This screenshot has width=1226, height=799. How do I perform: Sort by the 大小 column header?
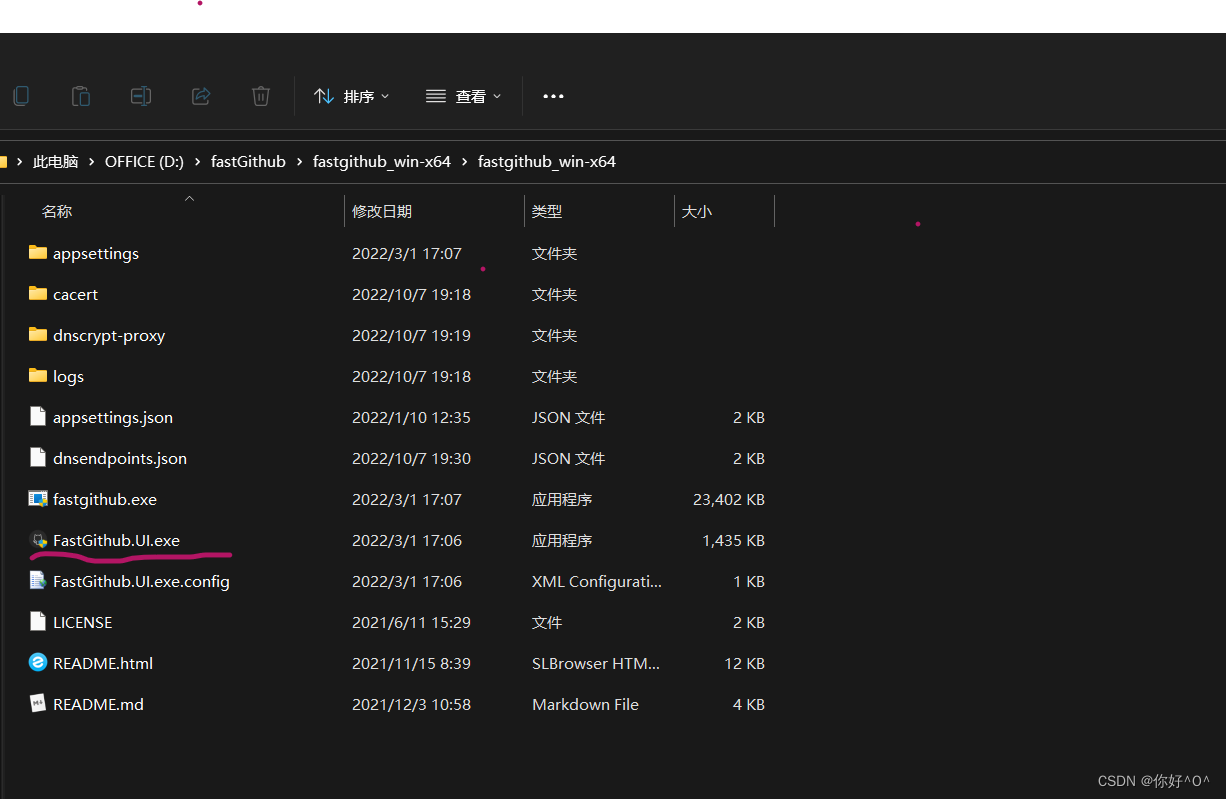(x=697, y=212)
